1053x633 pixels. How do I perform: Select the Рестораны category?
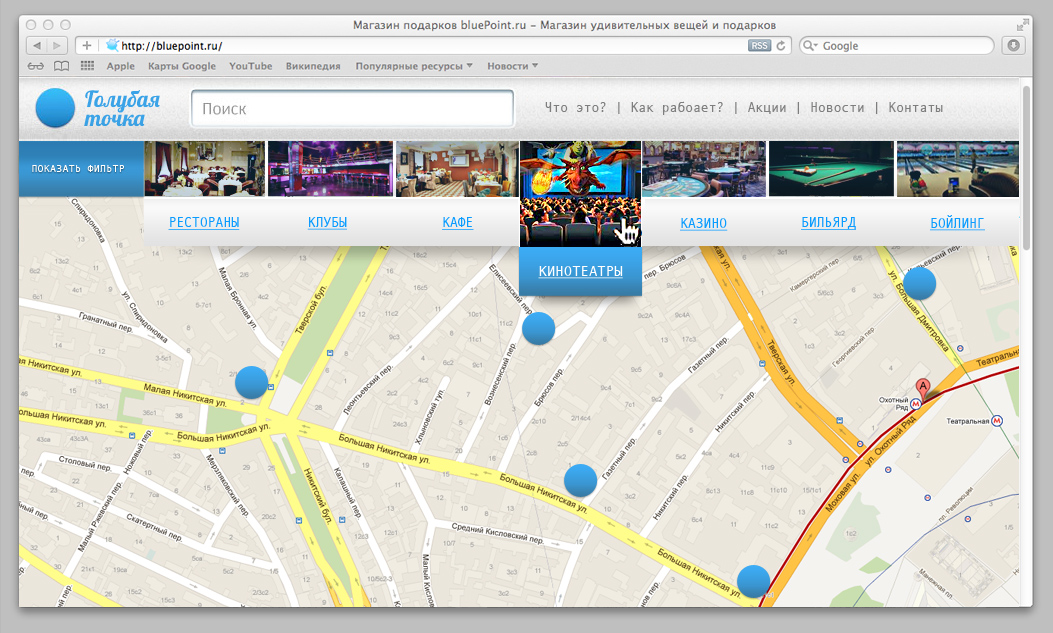click(204, 222)
